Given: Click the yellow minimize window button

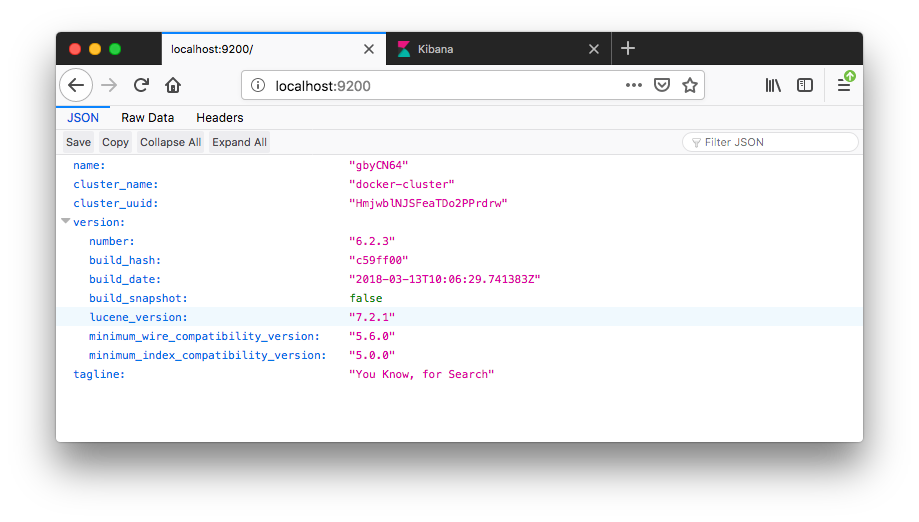Looking at the screenshot, I should coord(95,49).
